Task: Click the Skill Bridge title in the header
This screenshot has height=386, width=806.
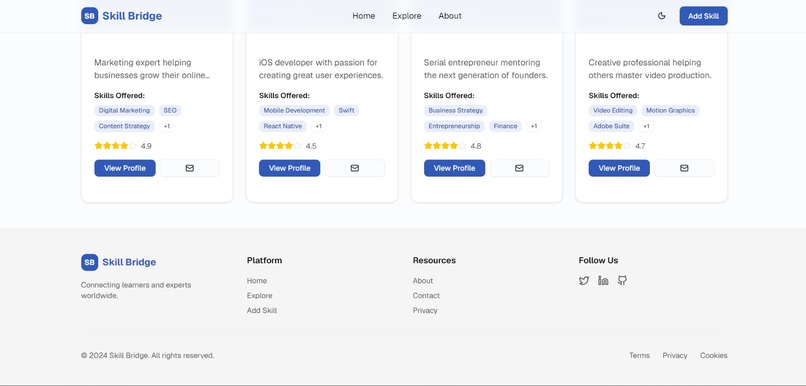Action: tap(132, 16)
